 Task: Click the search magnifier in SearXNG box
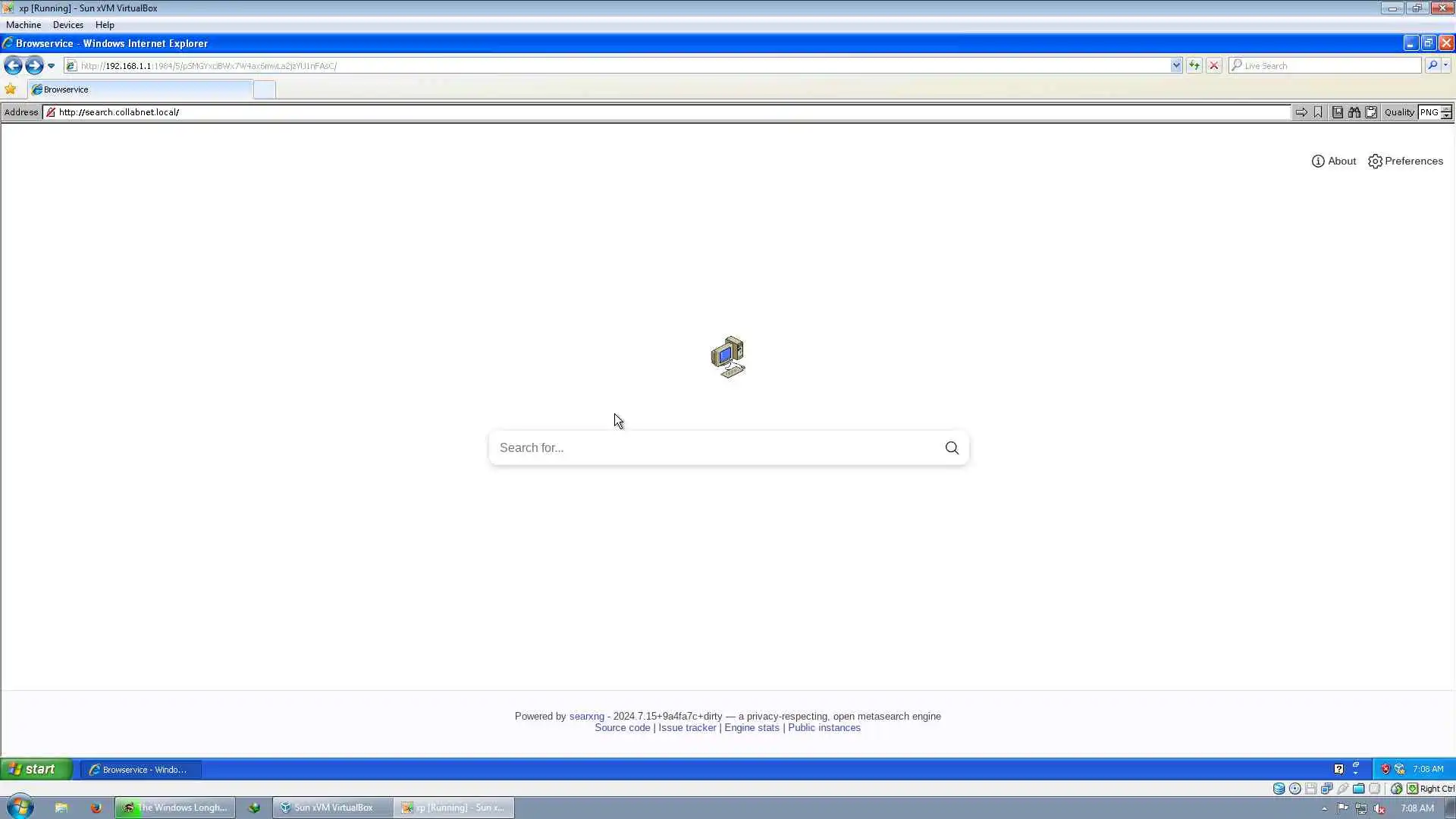(x=952, y=448)
